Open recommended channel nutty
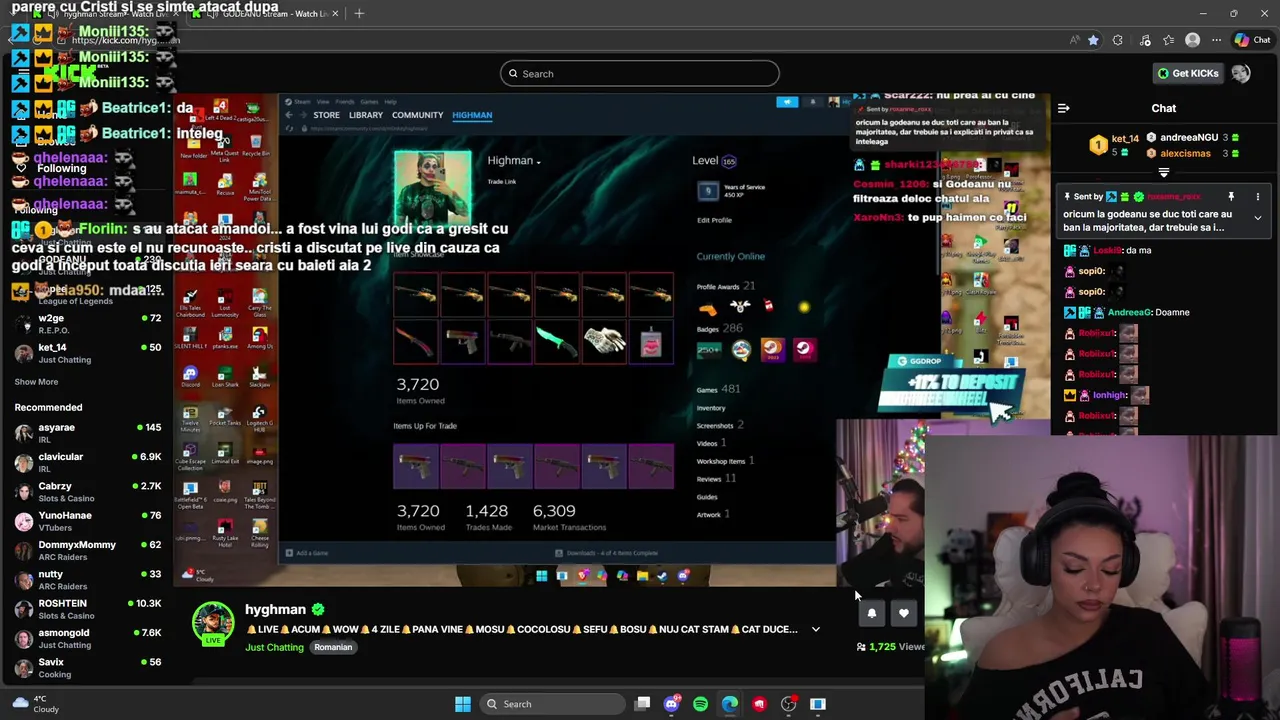 point(87,580)
